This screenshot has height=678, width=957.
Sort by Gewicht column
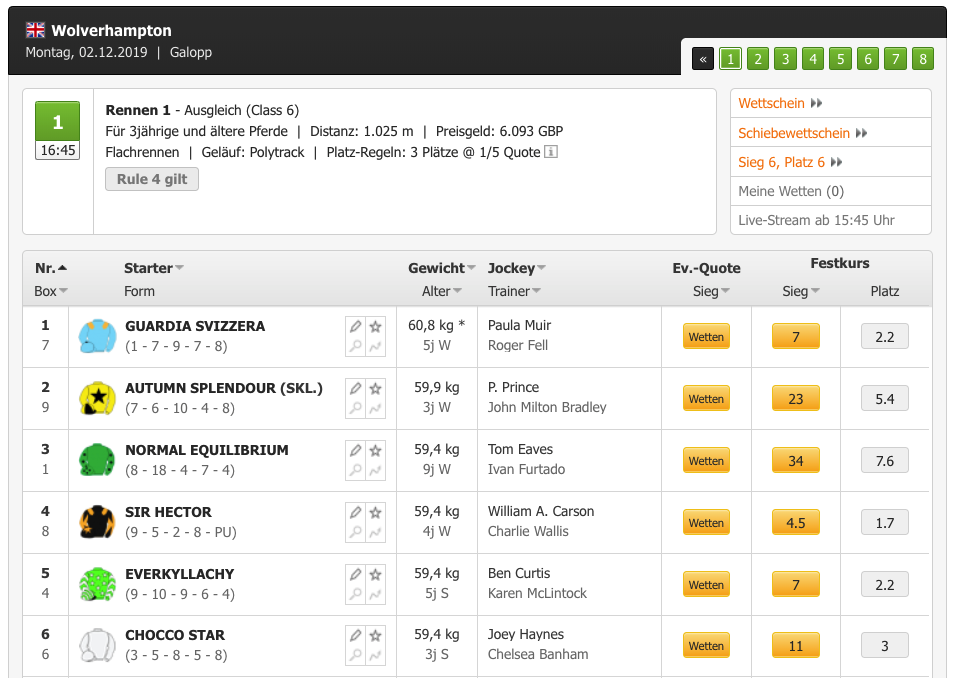(442, 268)
